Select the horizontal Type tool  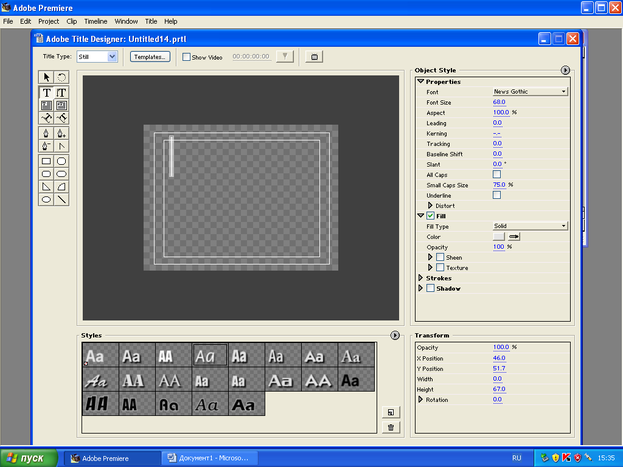point(46,92)
